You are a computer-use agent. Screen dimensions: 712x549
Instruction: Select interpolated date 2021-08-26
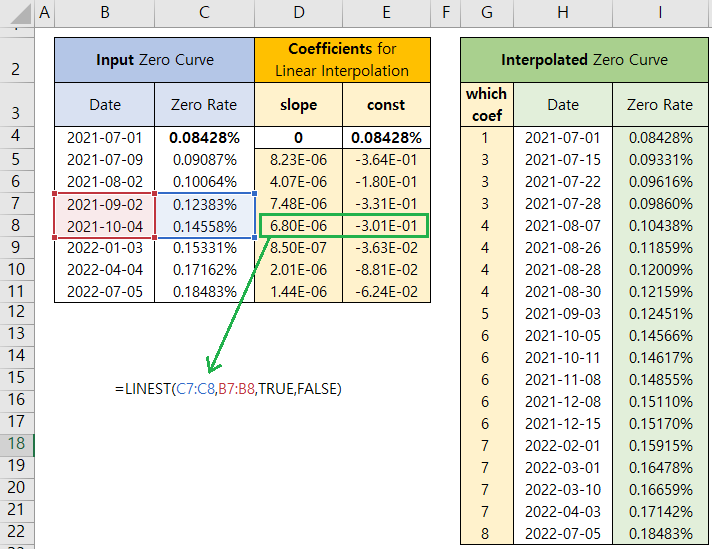(563, 248)
